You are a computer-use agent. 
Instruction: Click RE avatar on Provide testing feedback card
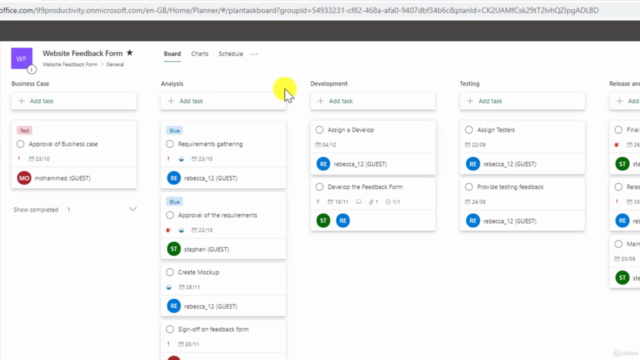coord(473,221)
